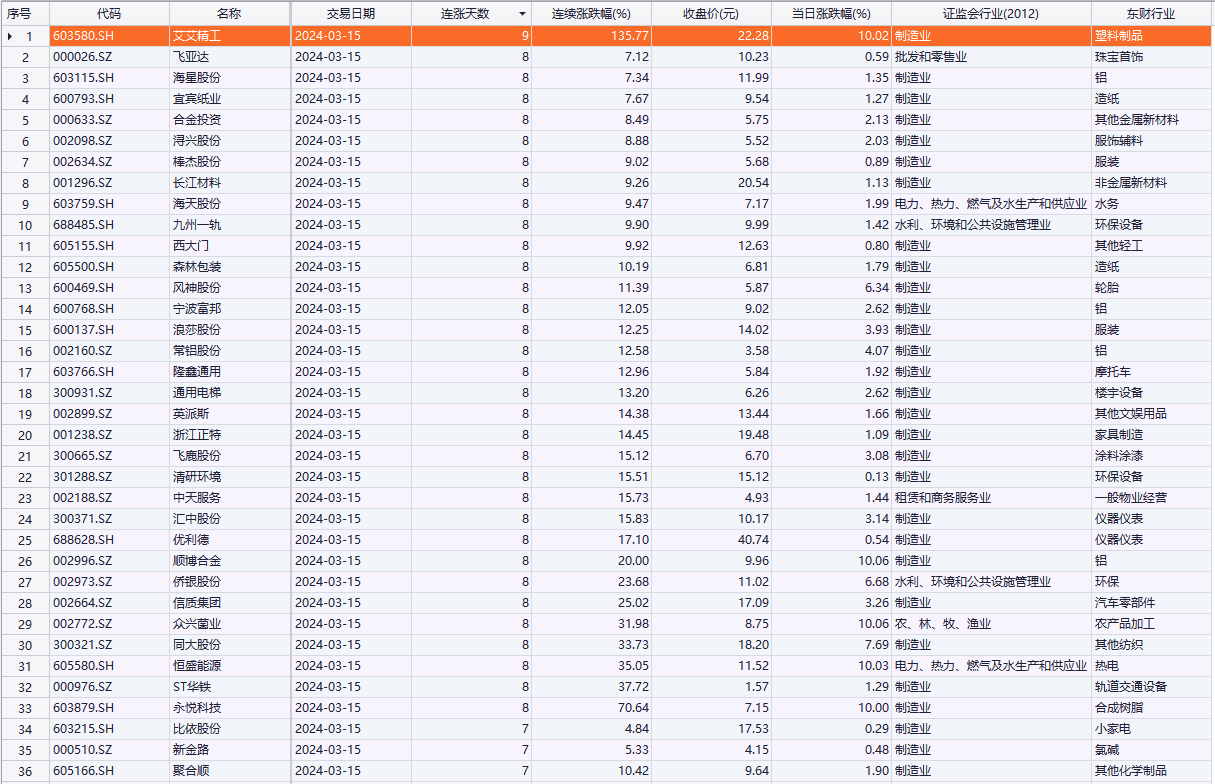Click the 连续涨跌幅(%) column header
This screenshot has height=784, width=1215.
[591, 14]
